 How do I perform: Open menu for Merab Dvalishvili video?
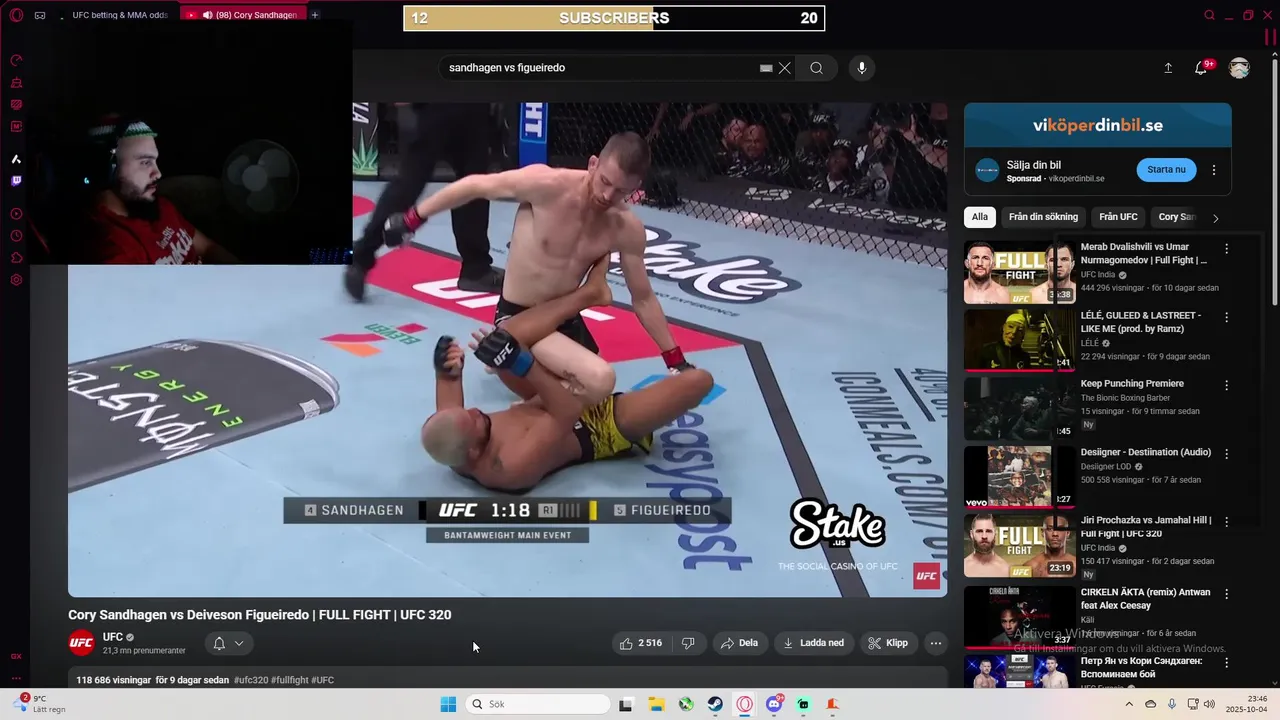point(1227,248)
